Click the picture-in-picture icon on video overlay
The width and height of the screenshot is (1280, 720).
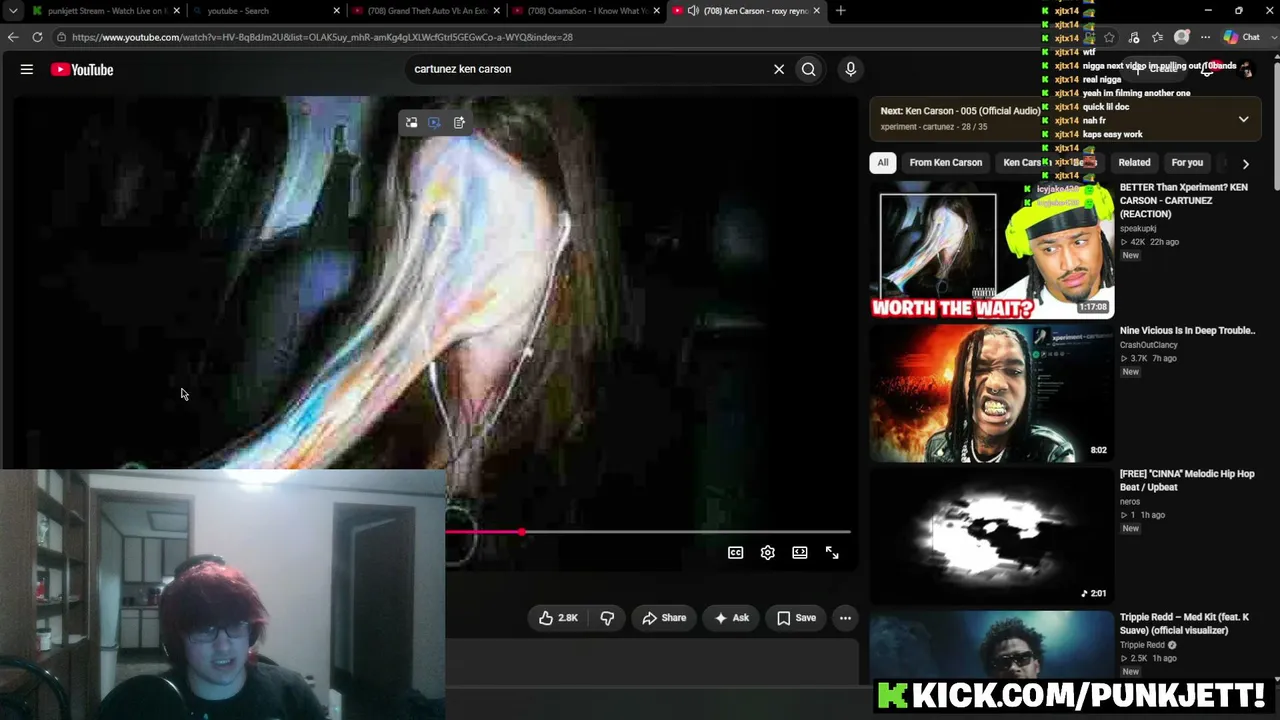411,122
